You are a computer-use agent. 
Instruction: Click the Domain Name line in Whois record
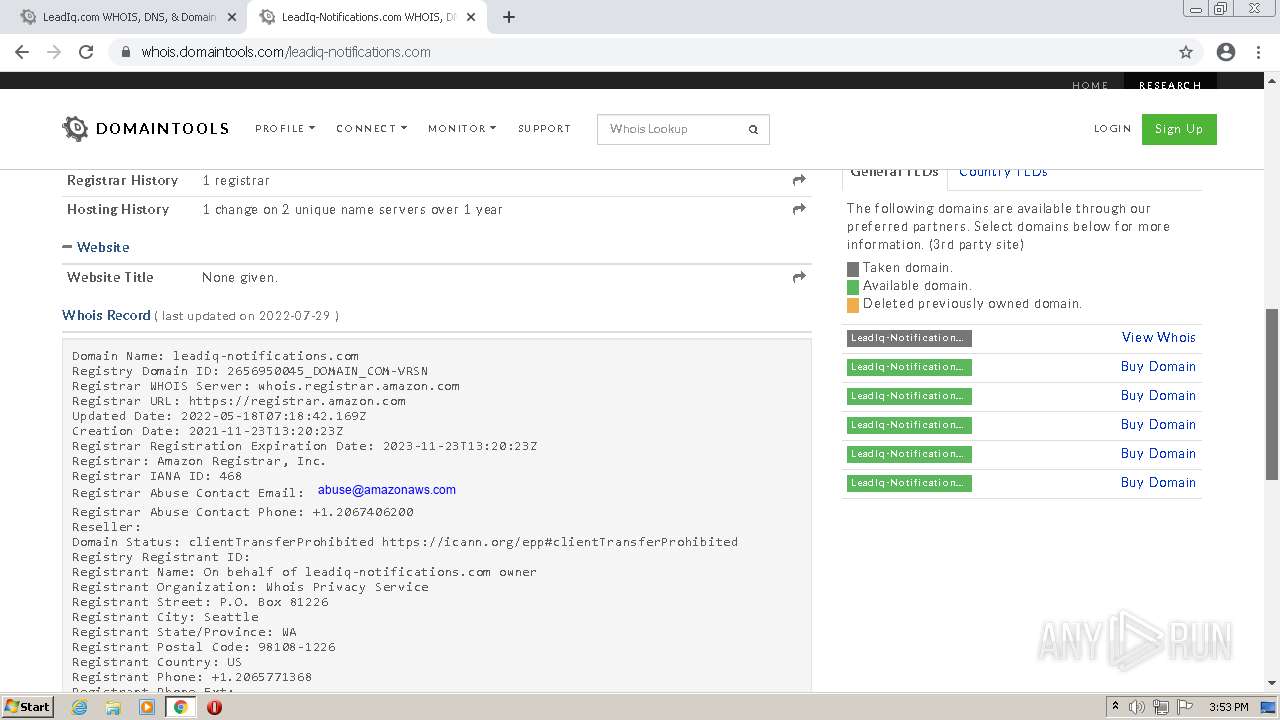tap(215, 356)
